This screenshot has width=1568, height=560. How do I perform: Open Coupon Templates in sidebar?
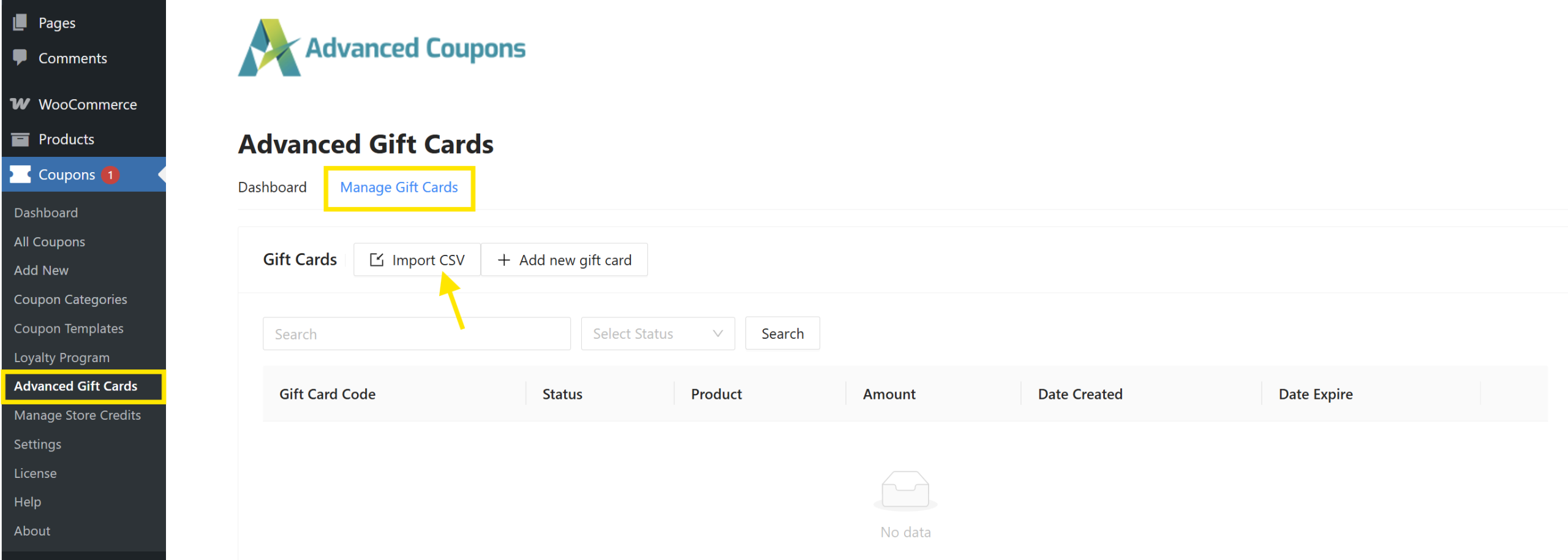click(69, 328)
